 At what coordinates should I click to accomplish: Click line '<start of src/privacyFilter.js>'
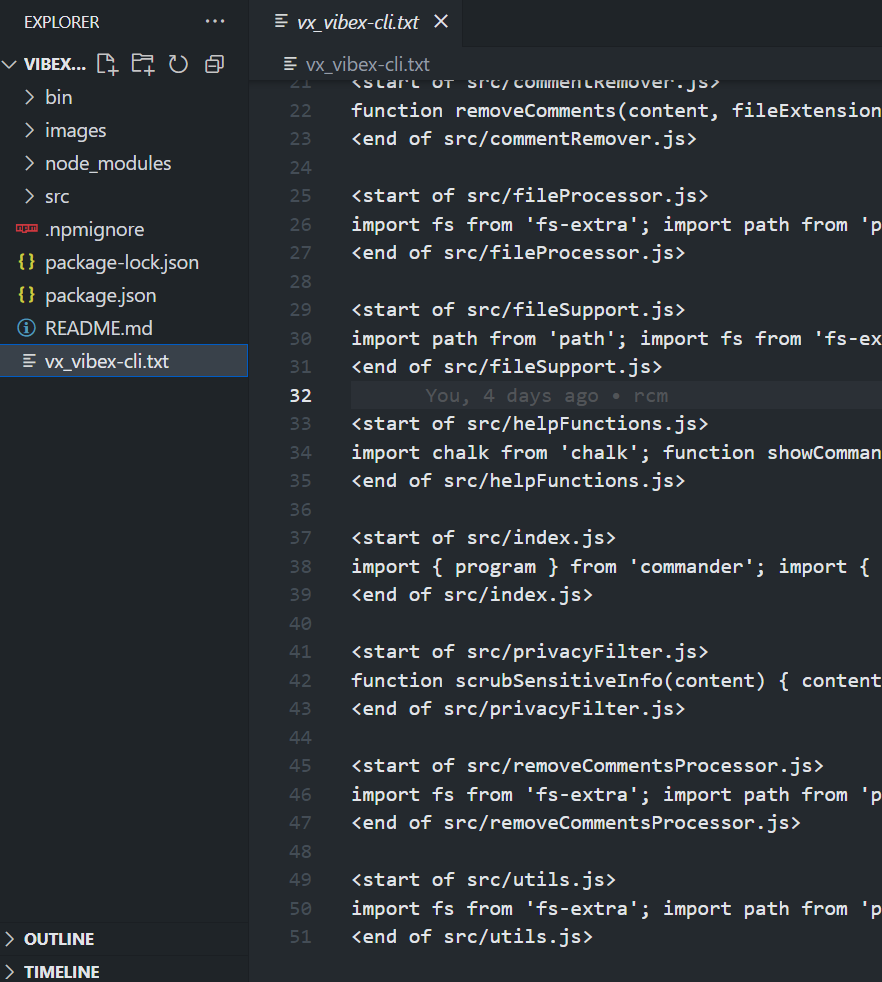529,651
